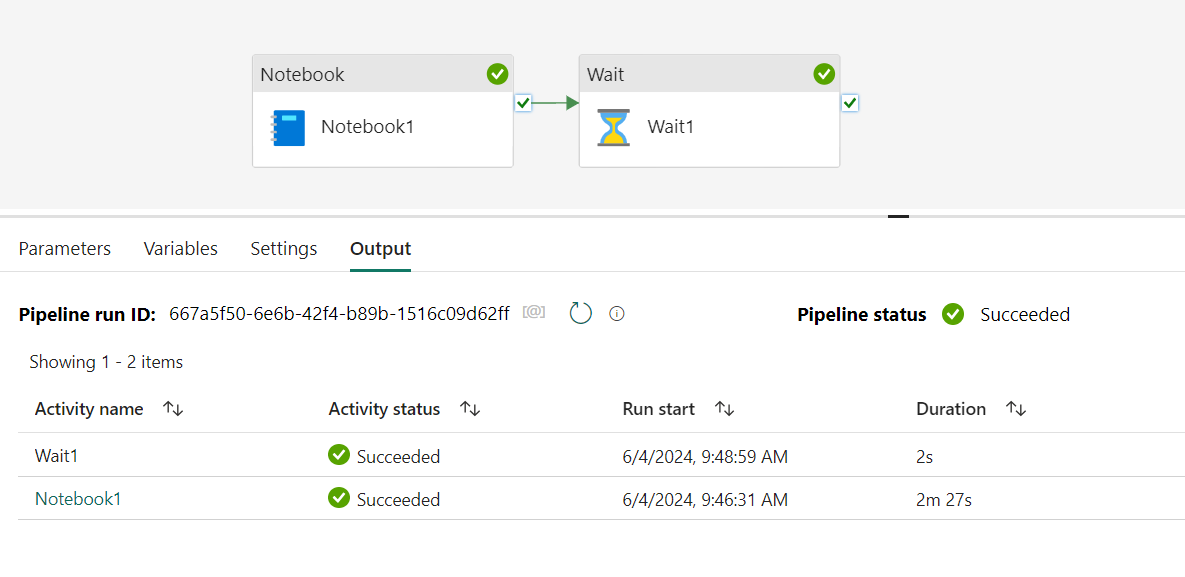
Task: Select the Wait1 label on the canvas
Action: 670,126
